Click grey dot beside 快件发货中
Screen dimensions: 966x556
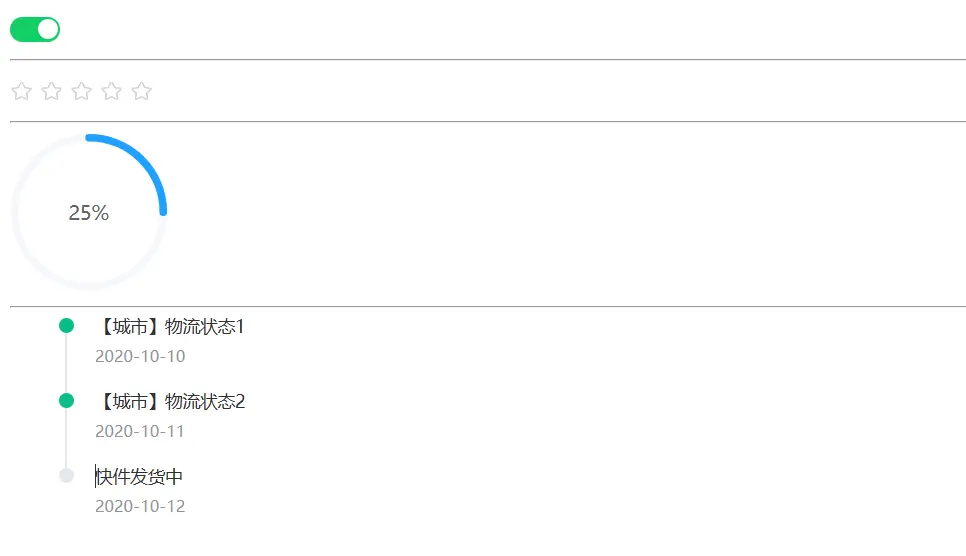(67, 476)
